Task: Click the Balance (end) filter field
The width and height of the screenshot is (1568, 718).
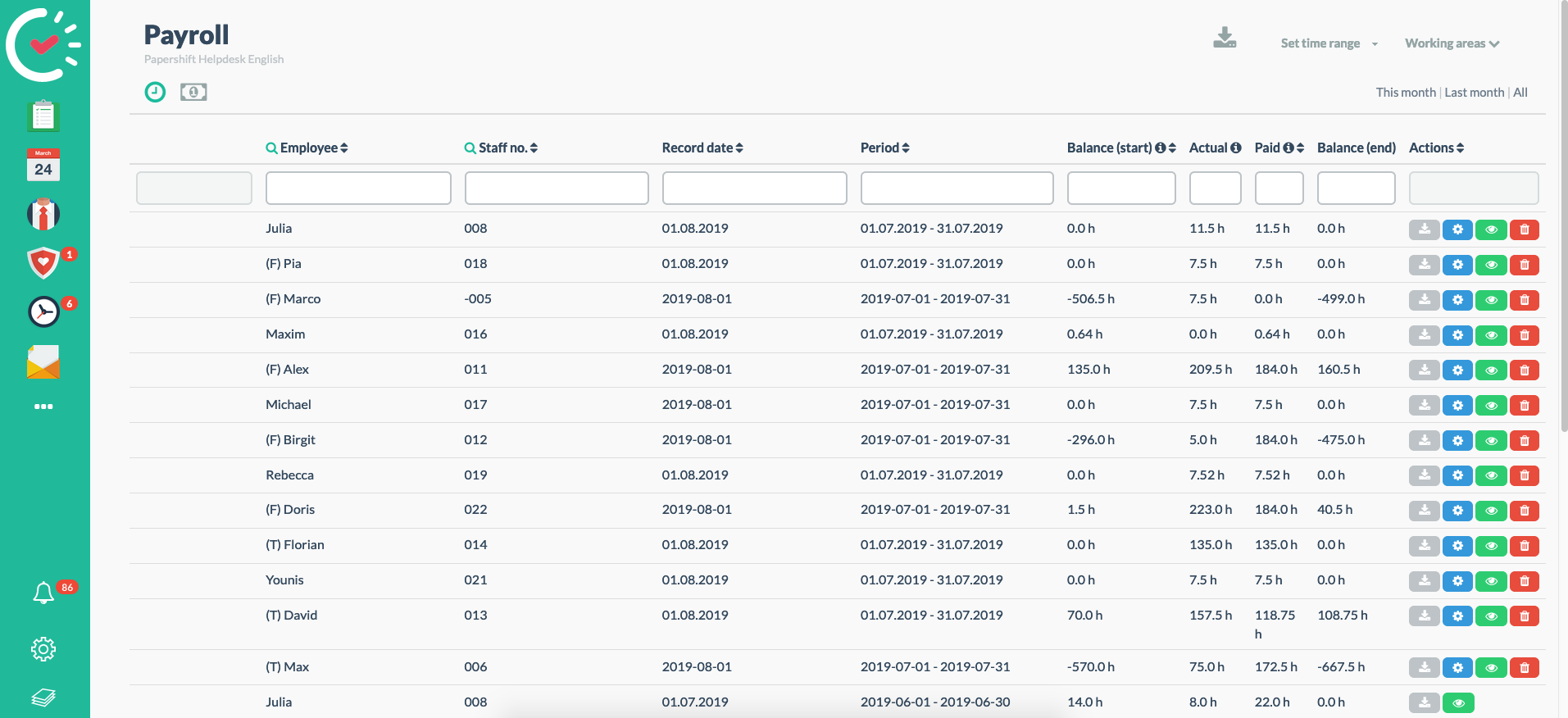Action: point(1357,188)
